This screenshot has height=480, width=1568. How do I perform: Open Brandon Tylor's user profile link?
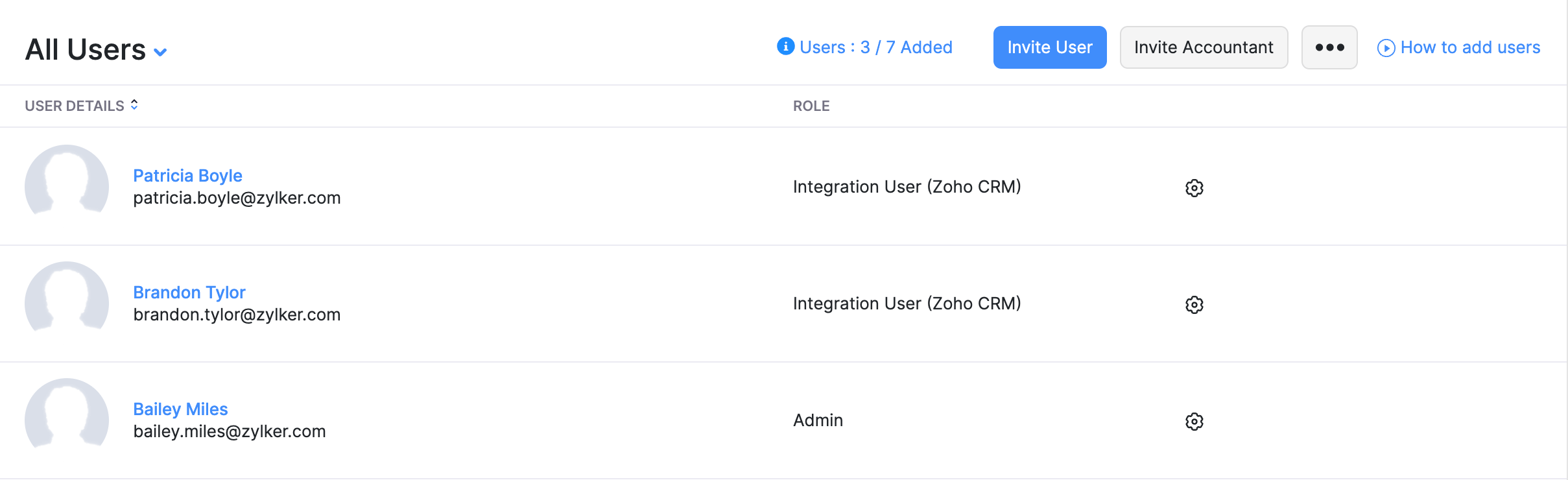(x=189, y=293)
